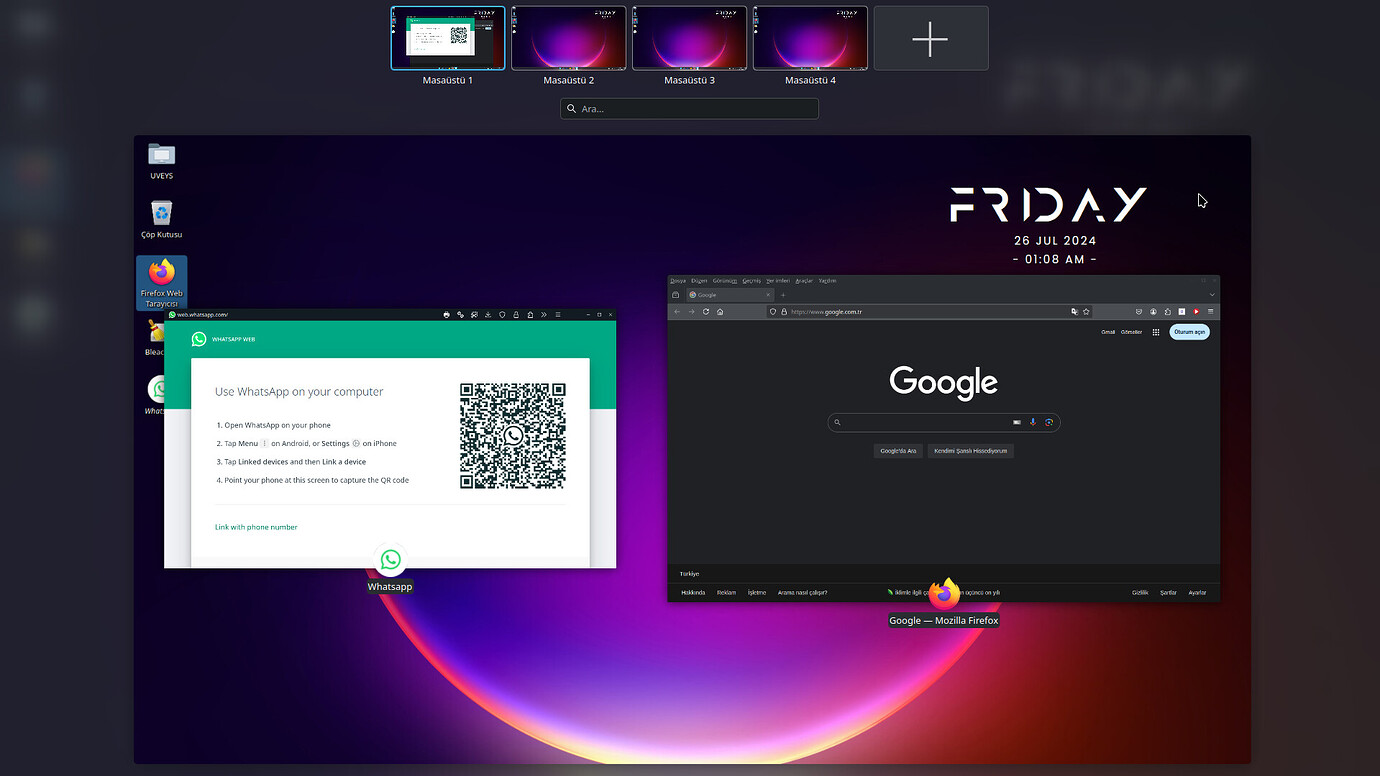Open the hamburger menu in Whatsapp window
Viewport: 1380px width, 776px height.
point(558,315)
